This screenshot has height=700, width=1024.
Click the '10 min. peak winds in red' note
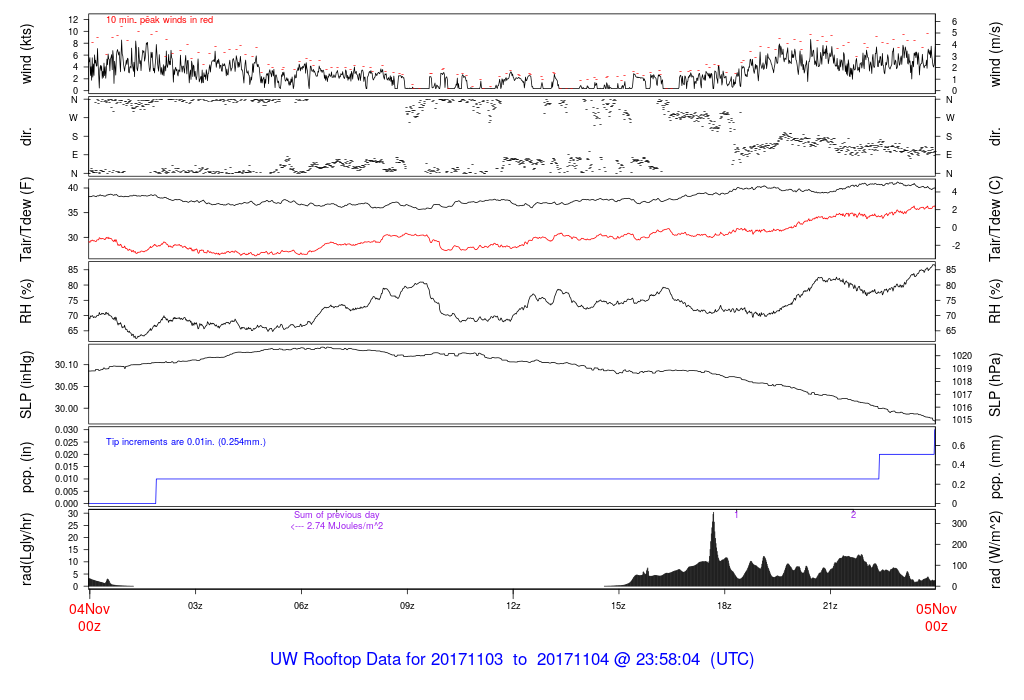point(159,20)
